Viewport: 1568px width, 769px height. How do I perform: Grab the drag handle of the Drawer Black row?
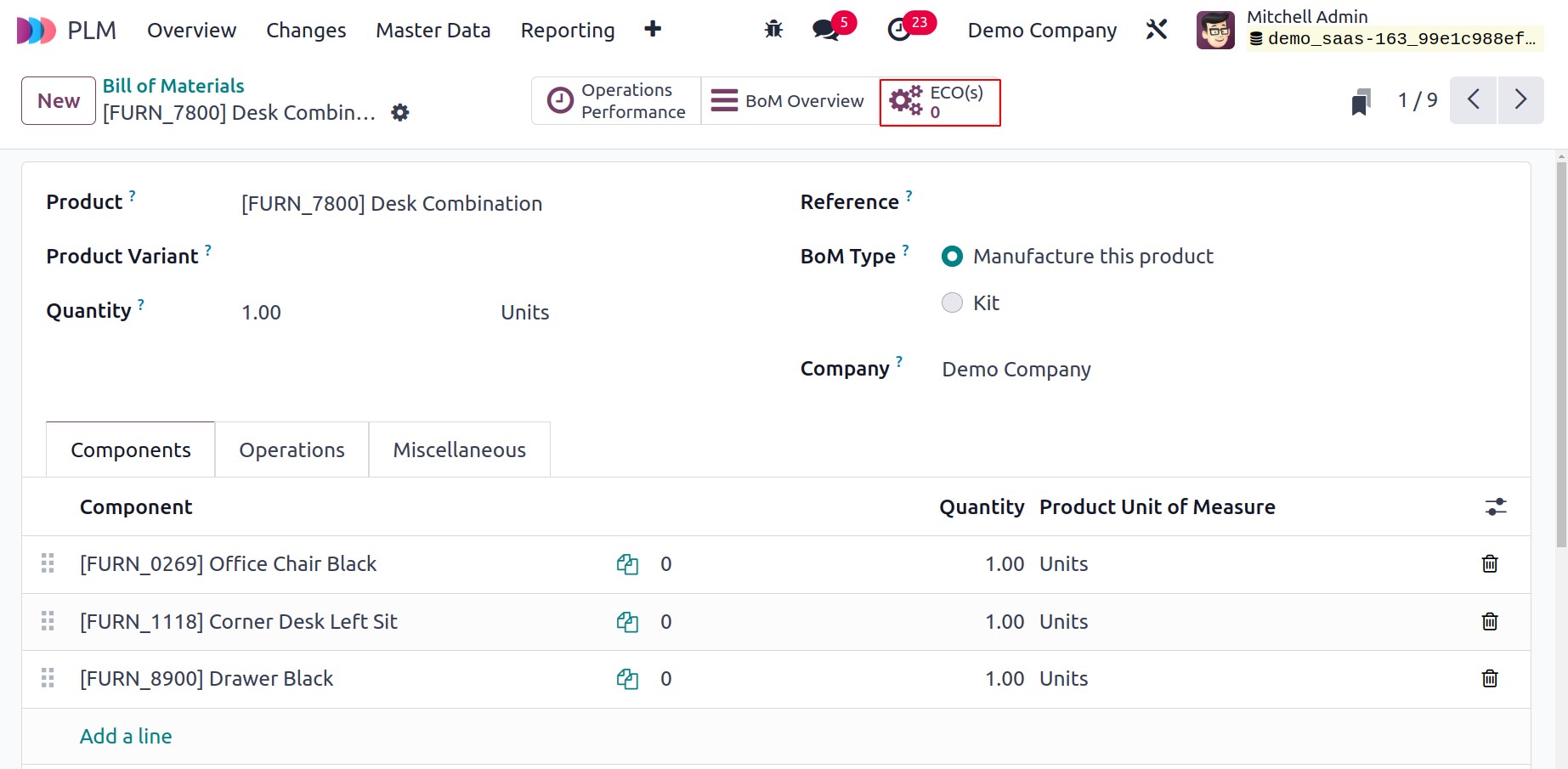48,678
